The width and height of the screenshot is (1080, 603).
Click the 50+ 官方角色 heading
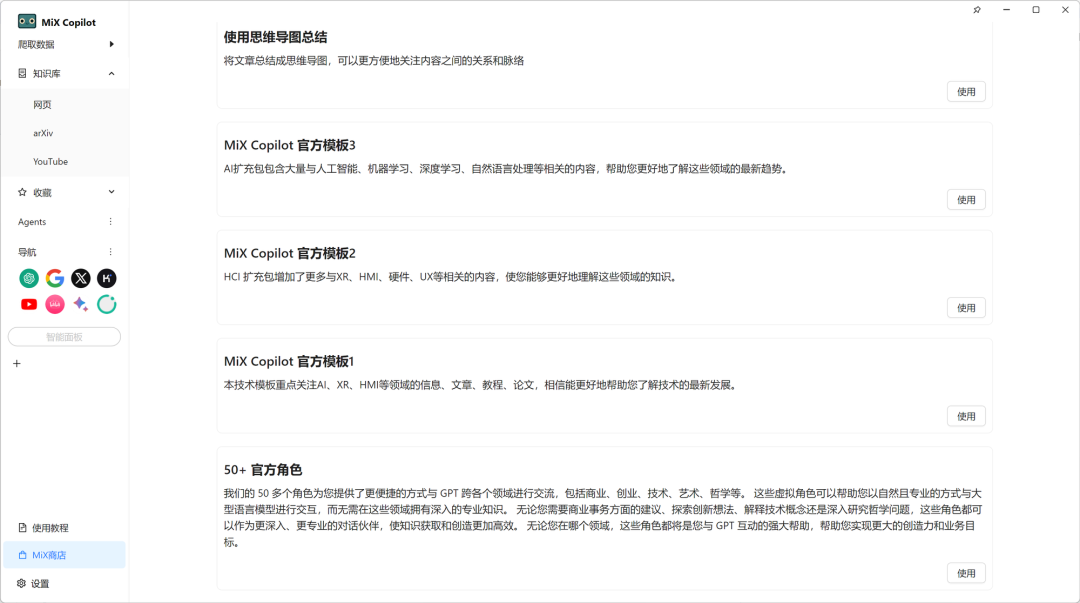[x=263, y=470]
